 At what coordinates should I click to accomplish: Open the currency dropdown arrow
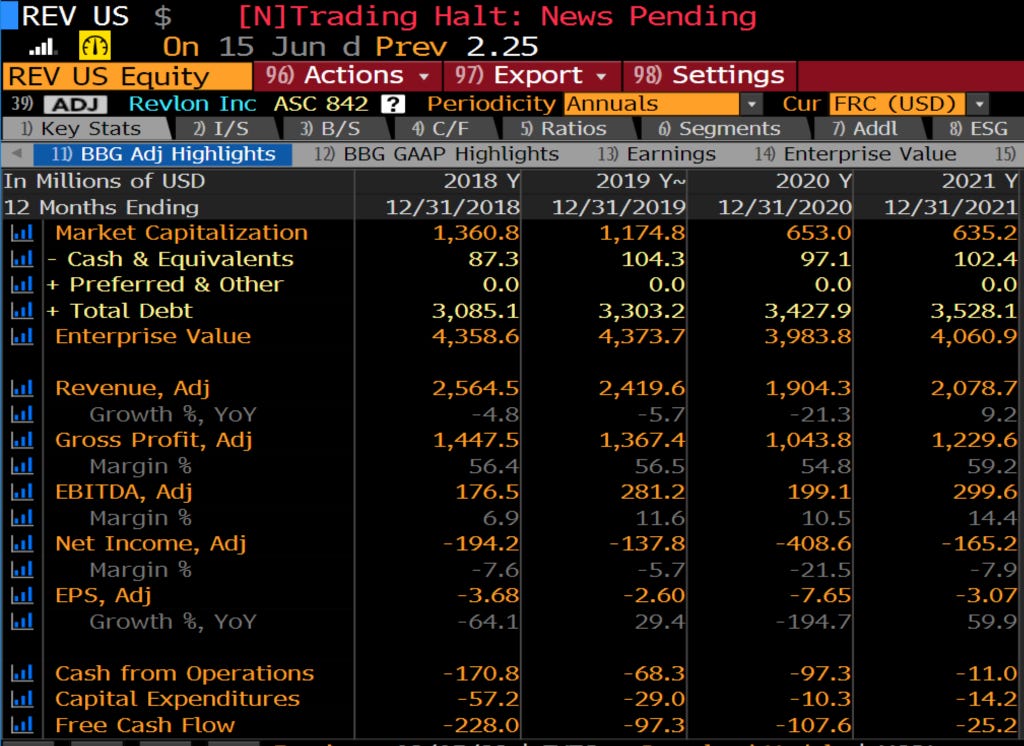tap(978, 104)
